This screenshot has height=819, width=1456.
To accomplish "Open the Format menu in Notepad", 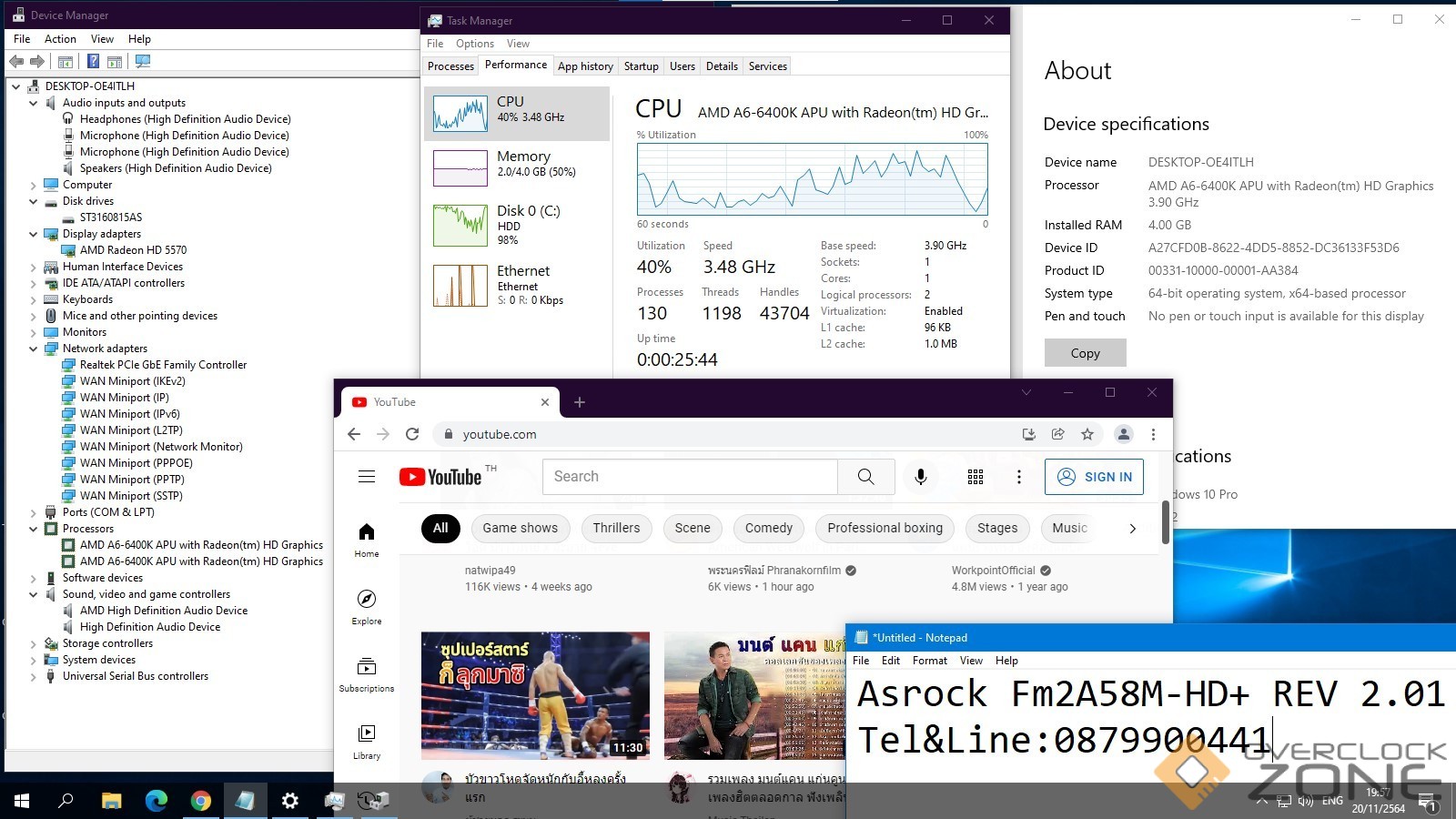I will pos(929,661).
